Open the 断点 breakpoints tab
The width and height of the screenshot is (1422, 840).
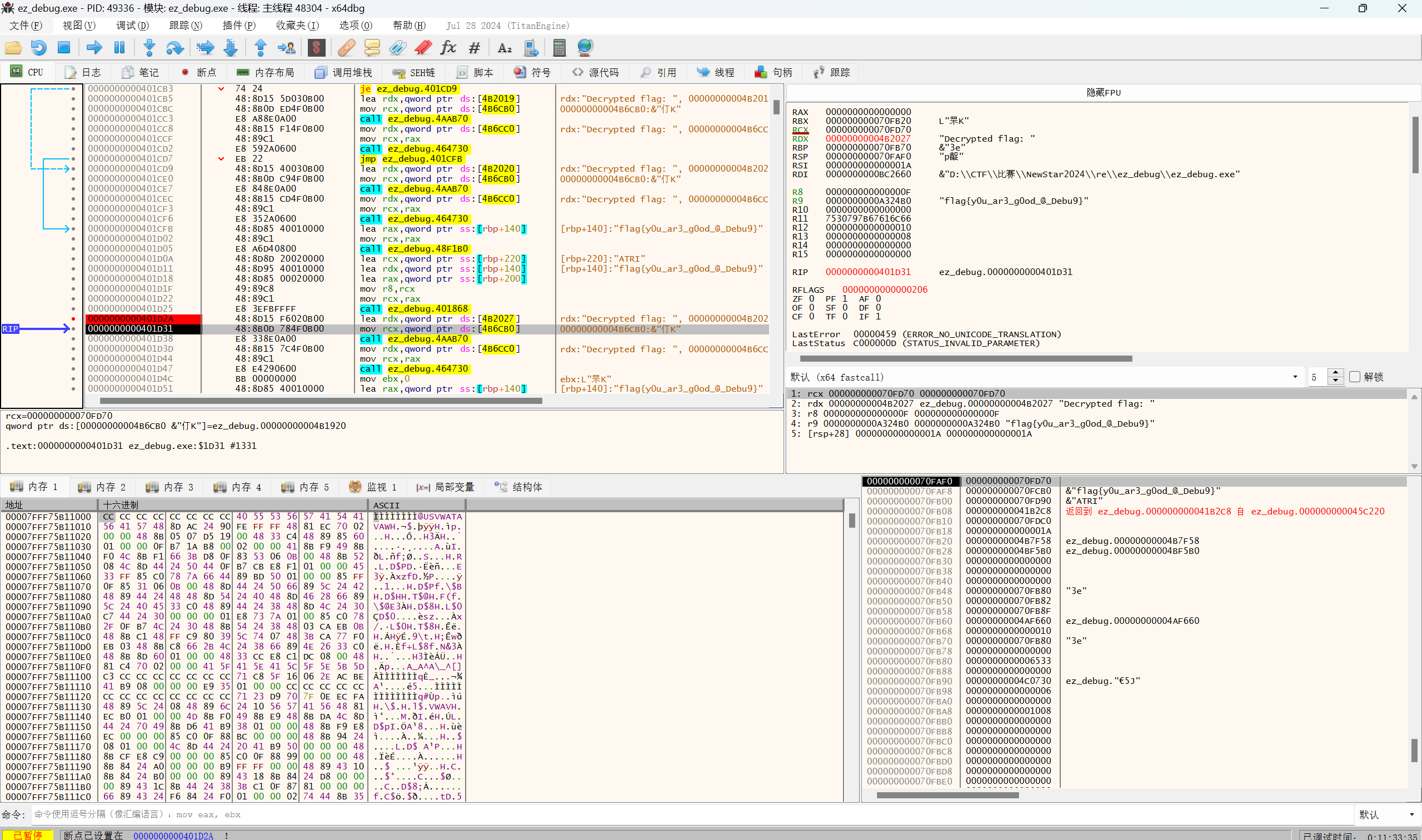199,72
